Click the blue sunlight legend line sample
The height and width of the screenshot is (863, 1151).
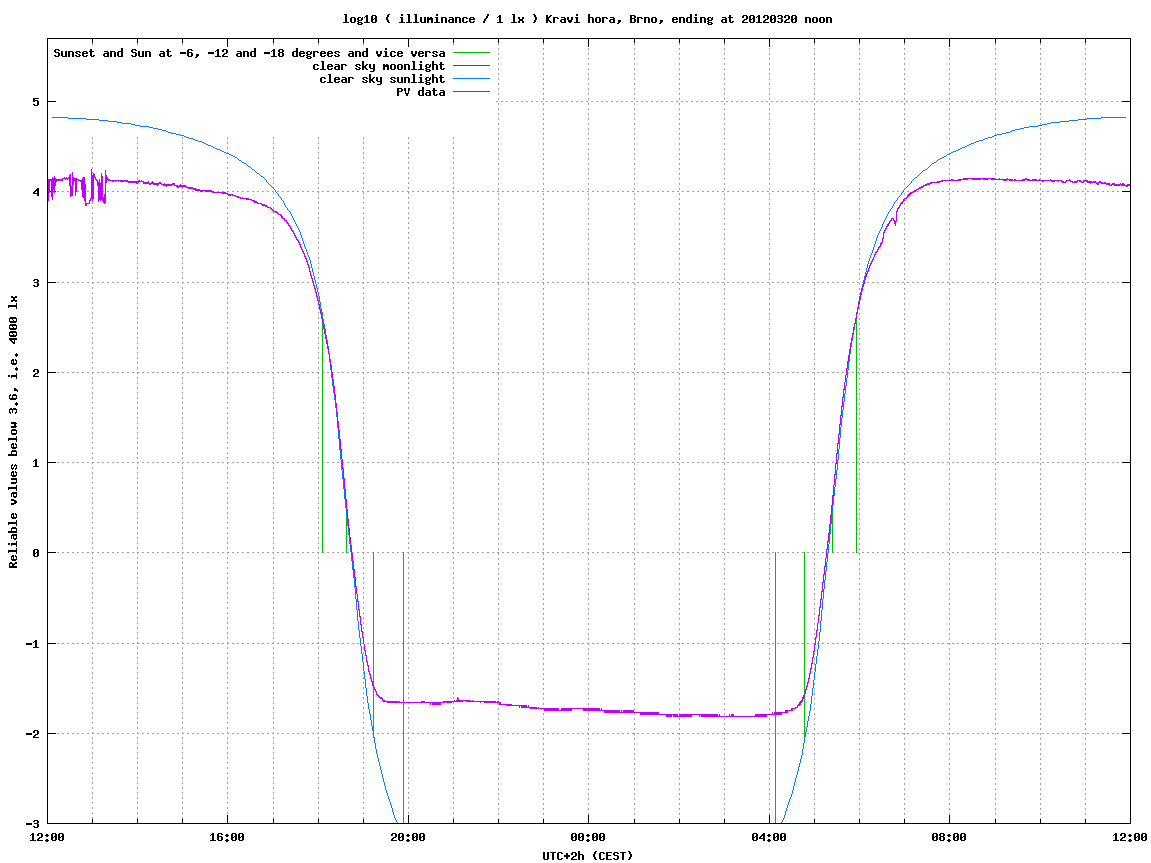(x=471, y=79)
